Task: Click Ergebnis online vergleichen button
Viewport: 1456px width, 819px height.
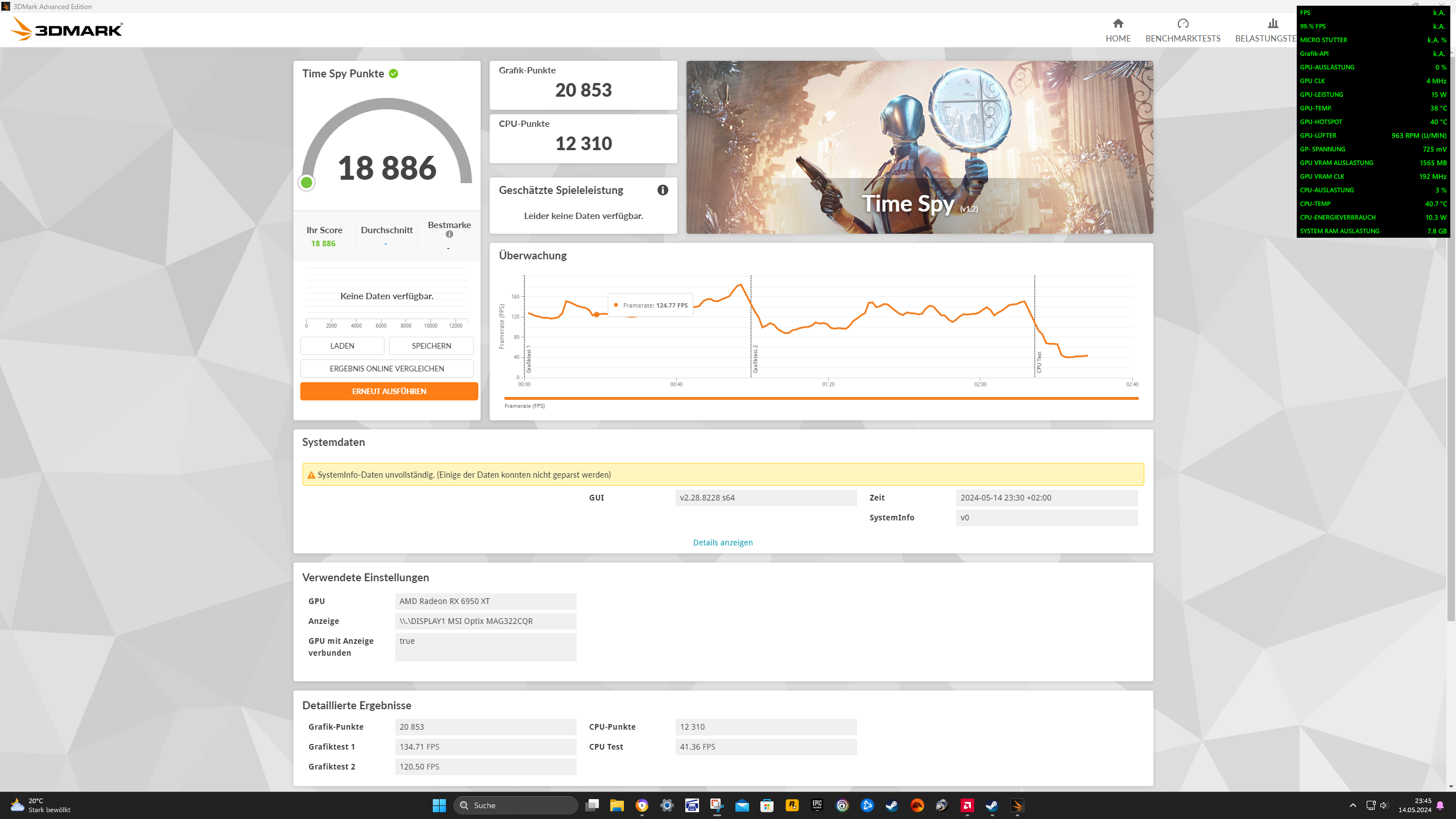Action: pos(387,369)
